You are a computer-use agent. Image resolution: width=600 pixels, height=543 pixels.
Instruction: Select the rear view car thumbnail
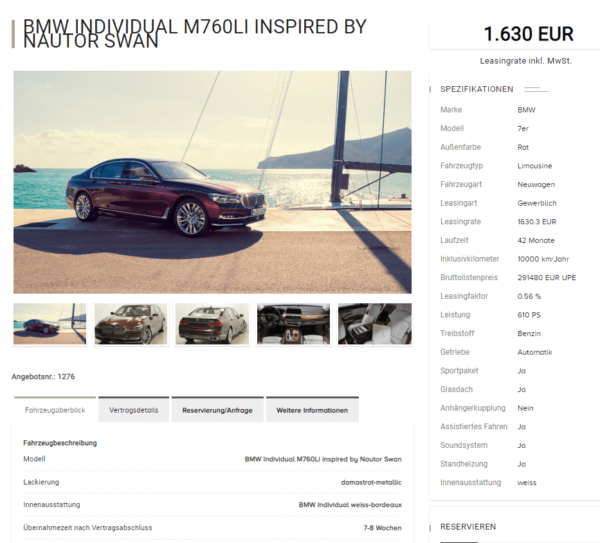[212, 324]
